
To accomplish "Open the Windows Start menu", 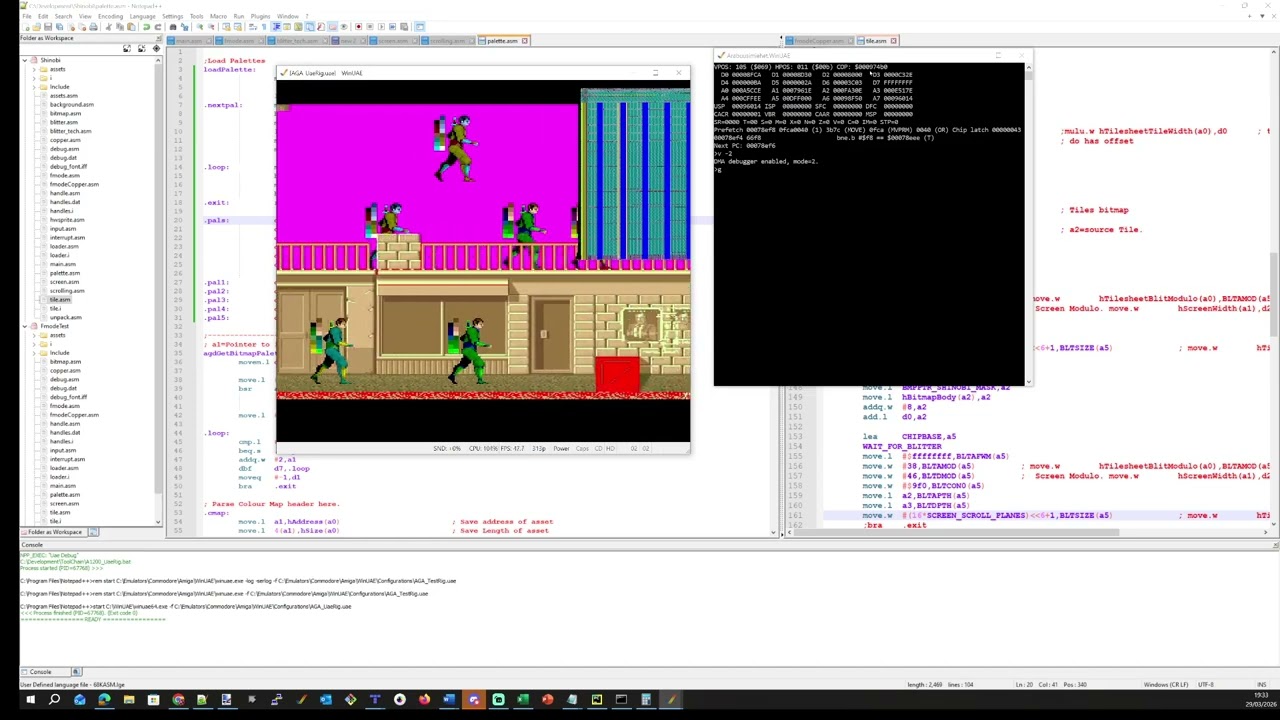I will click(30, 700).
